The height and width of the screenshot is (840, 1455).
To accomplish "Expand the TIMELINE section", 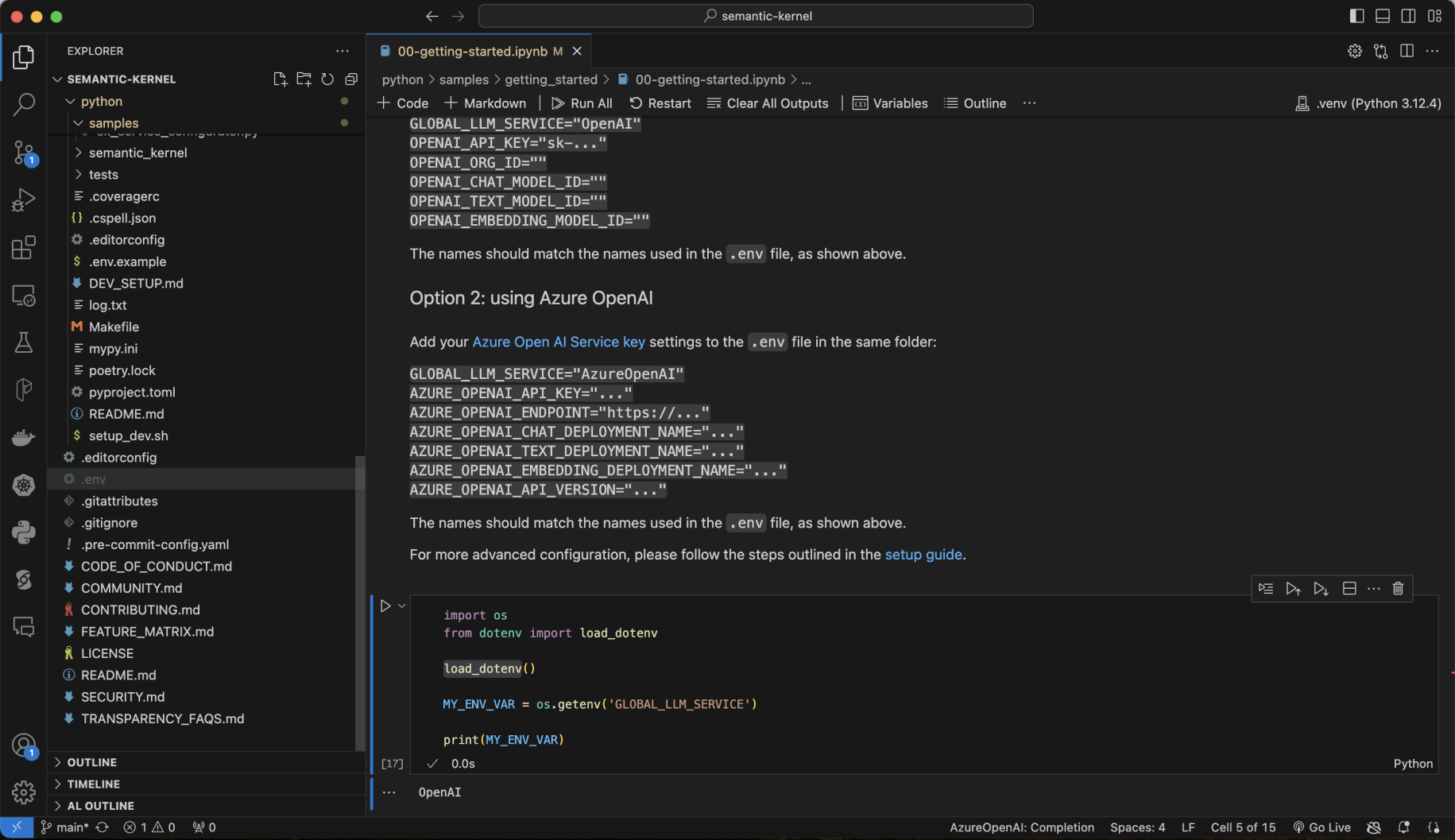I will [x=93, y=784].
